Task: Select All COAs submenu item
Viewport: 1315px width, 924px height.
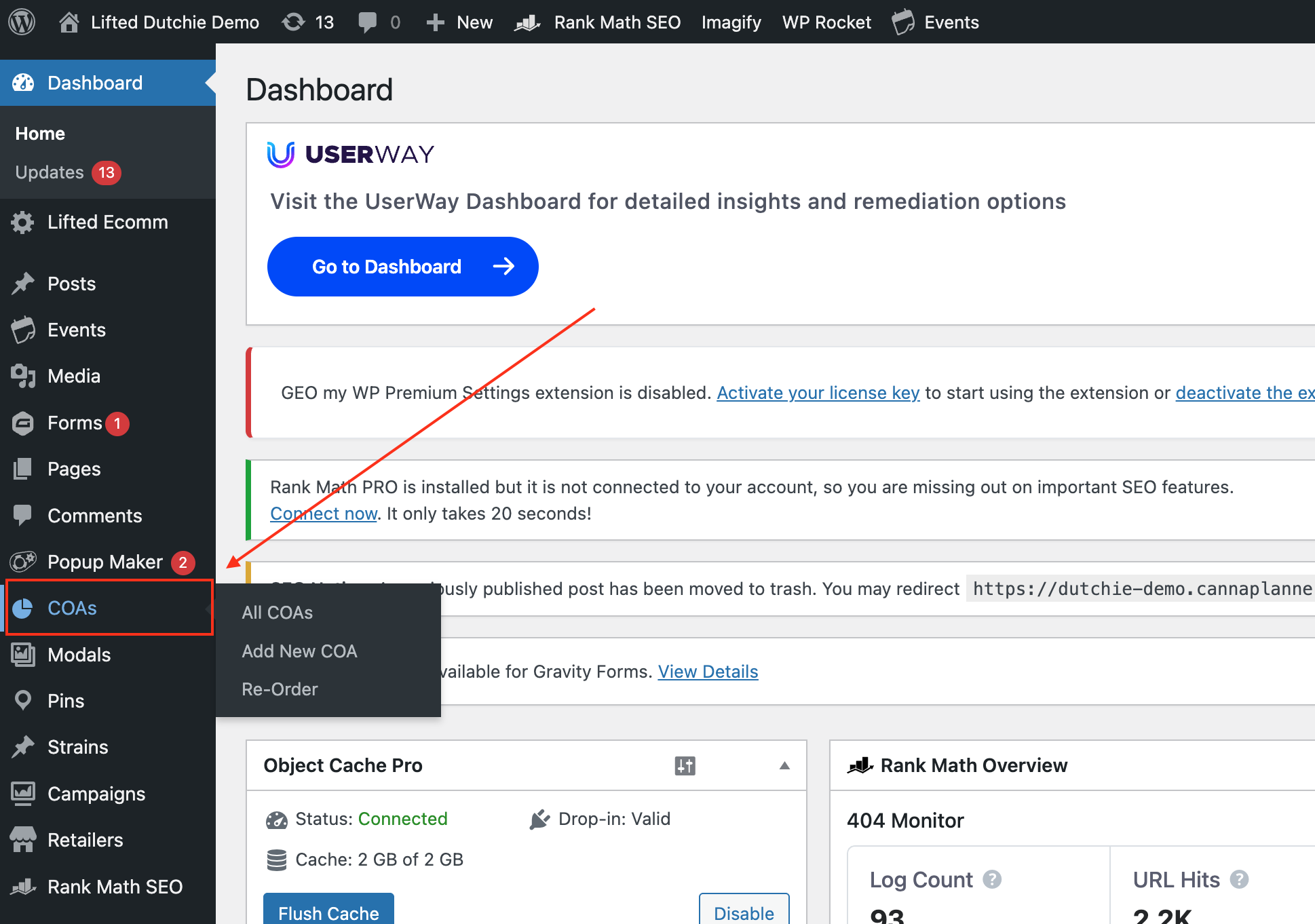Action: [277, 613]
